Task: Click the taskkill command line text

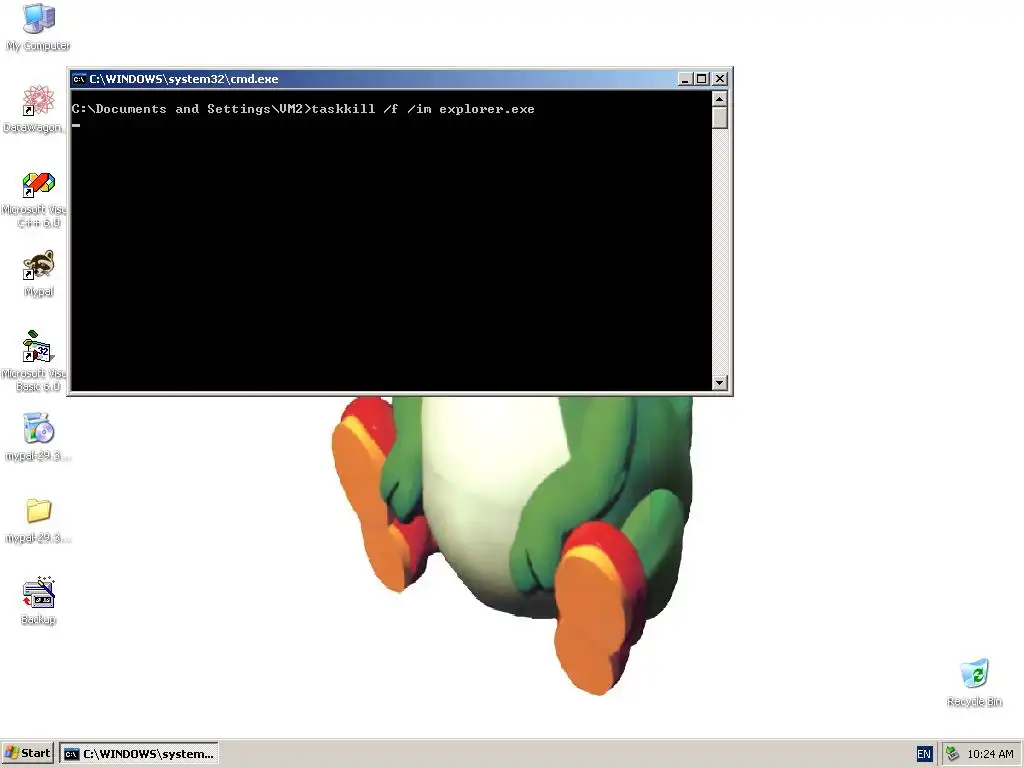Action: click(x=423, y=109)
